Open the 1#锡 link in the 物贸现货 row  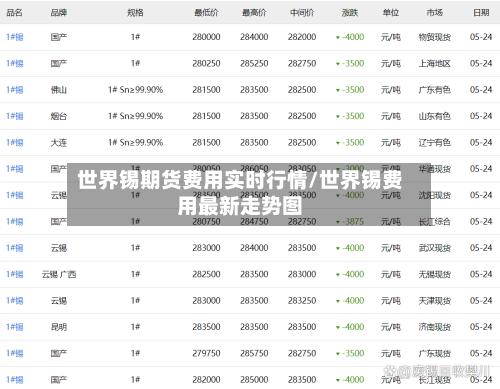tap(15, 37)
